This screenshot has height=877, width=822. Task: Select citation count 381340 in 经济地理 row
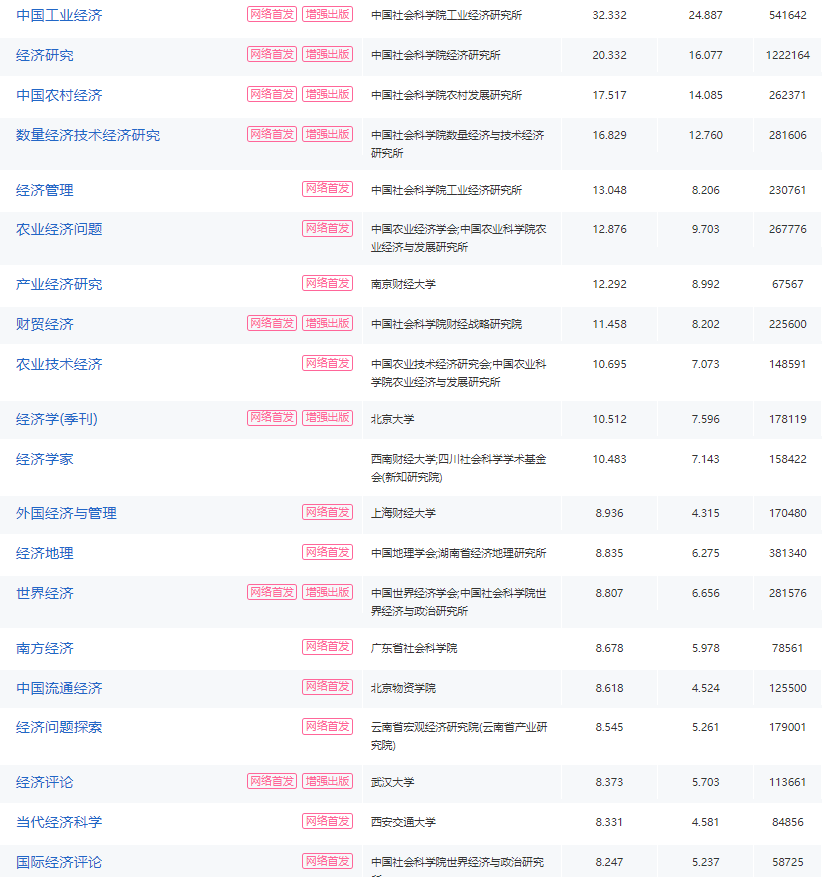pyautogui.click(x=788, y=553)
